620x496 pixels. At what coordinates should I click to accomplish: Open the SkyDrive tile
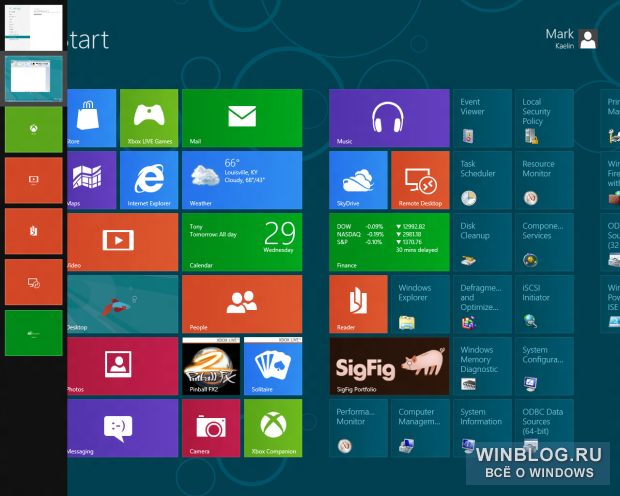[x=358, y=180]
